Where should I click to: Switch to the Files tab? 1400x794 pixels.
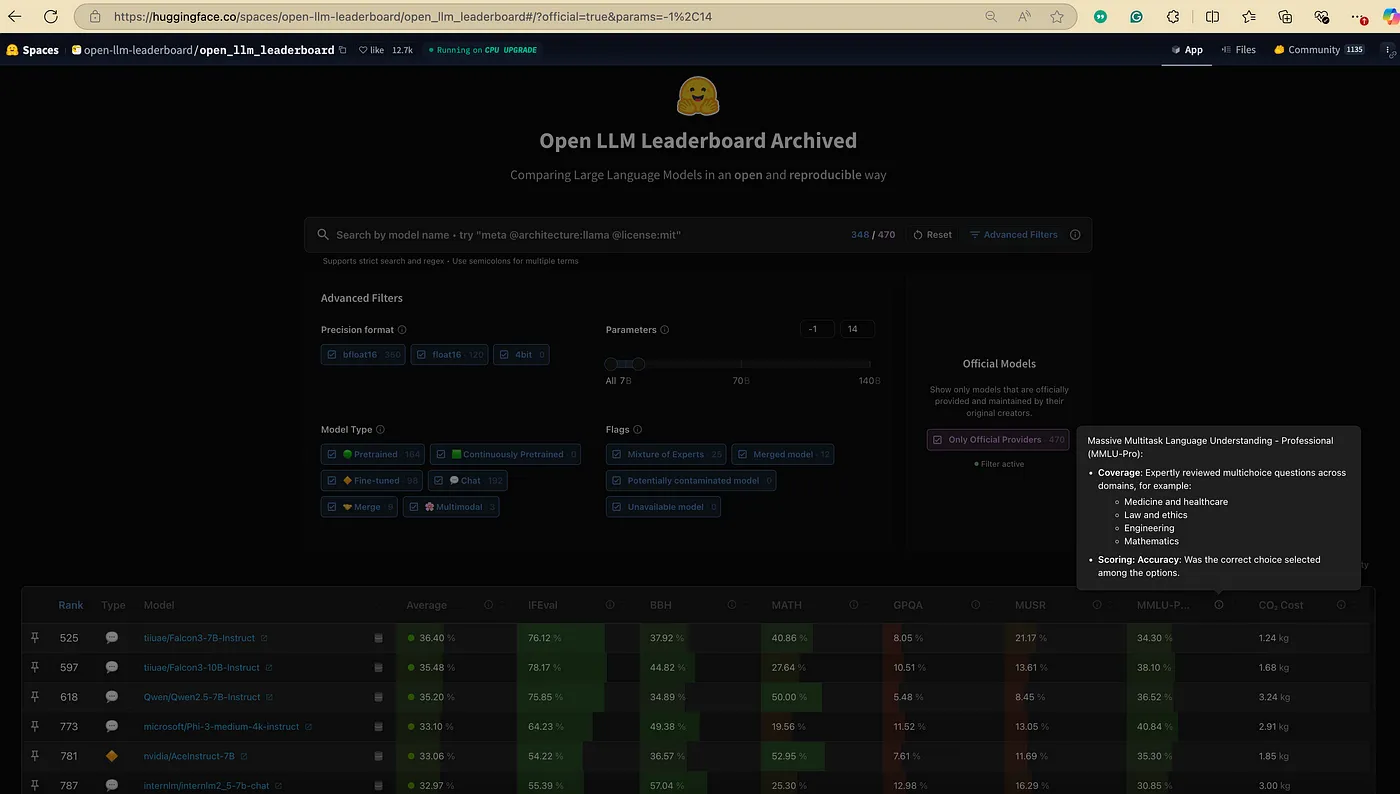(x=1238, y=50)
